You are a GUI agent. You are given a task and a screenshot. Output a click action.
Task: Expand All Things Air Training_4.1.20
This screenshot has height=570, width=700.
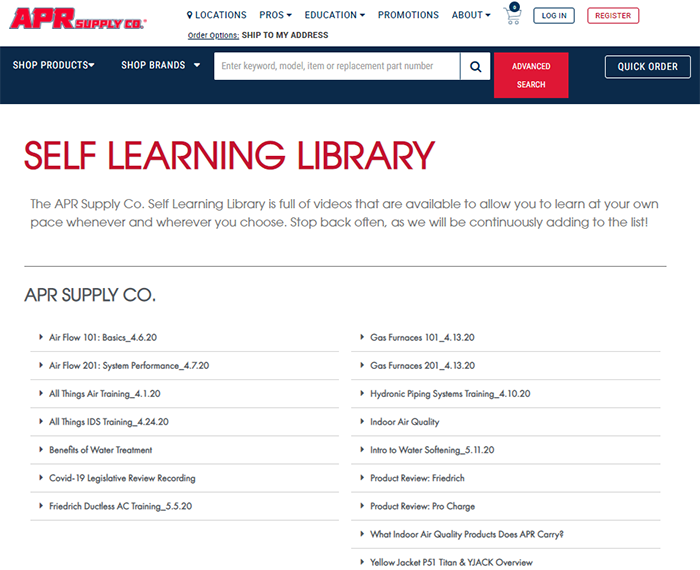pos(184,394)
